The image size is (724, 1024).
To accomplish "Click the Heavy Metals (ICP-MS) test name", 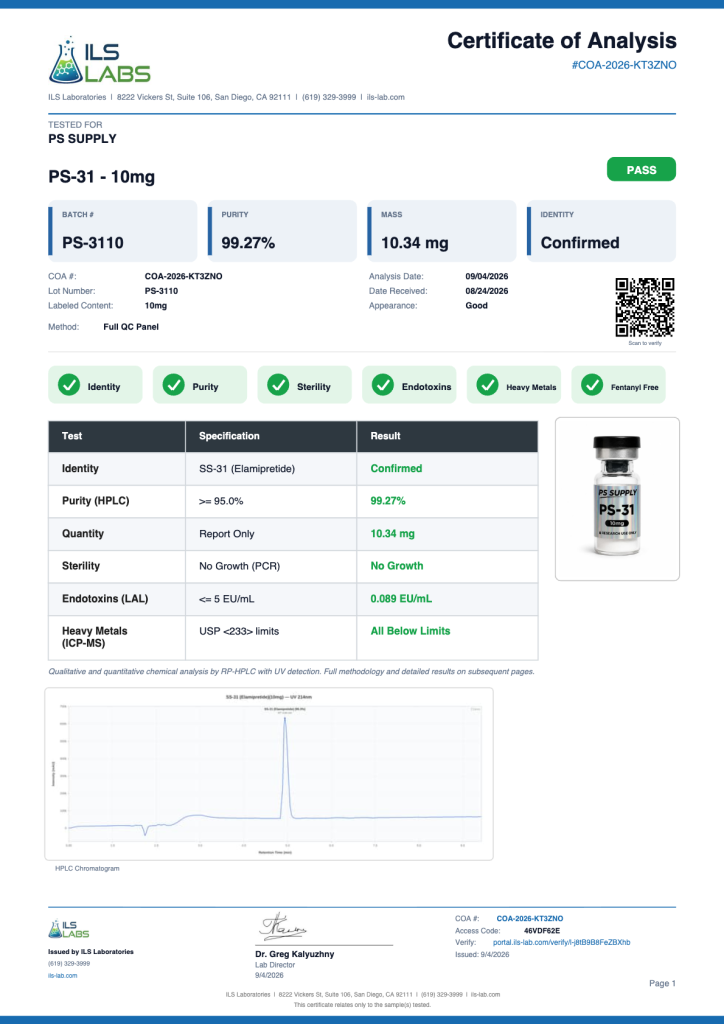I will pyautogui.click(x=95, y=637).
